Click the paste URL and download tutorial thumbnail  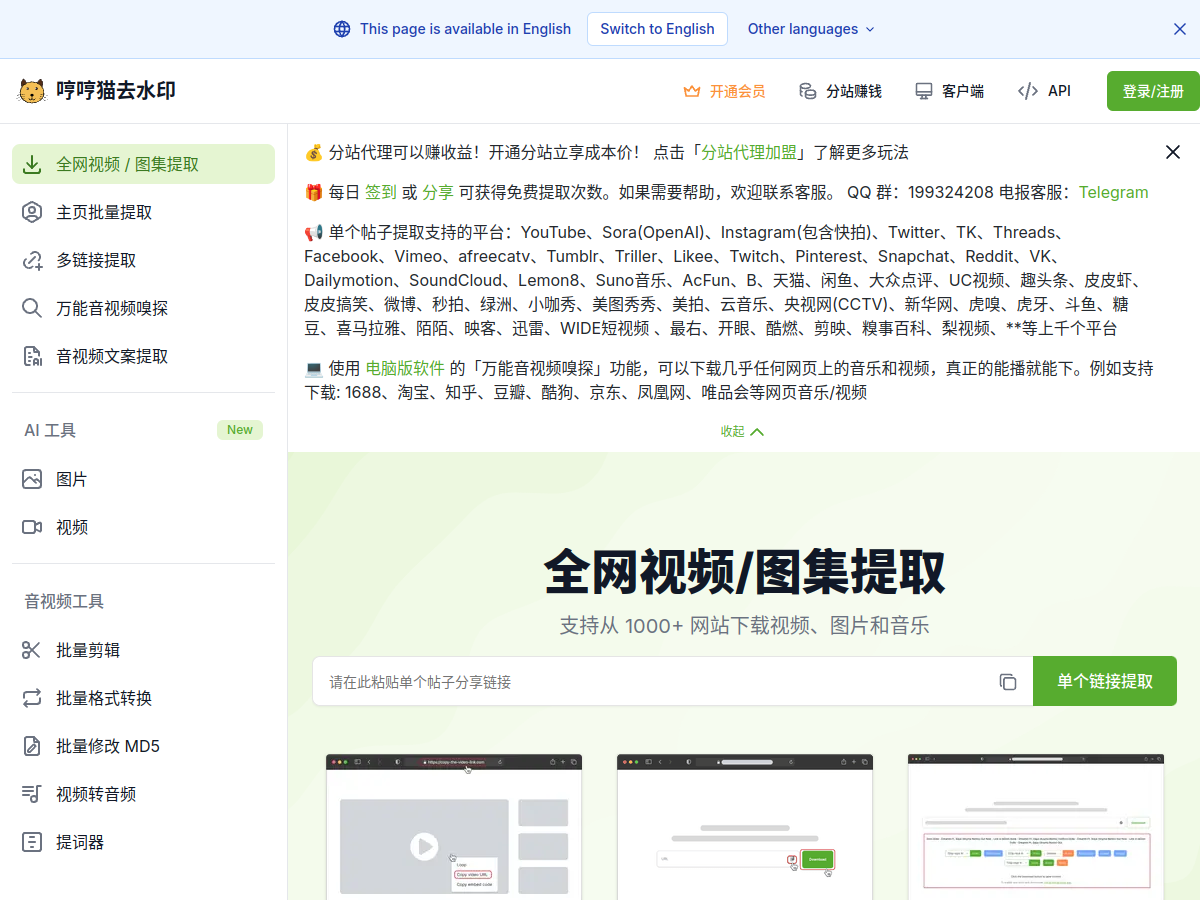click(x=745, y=827)
